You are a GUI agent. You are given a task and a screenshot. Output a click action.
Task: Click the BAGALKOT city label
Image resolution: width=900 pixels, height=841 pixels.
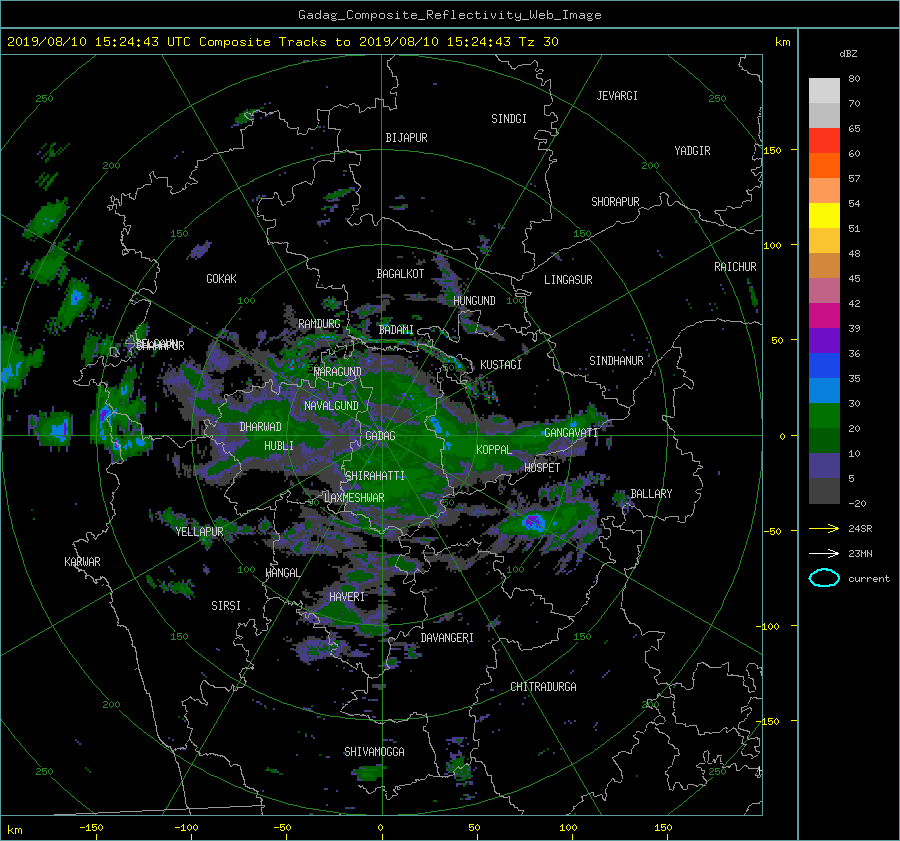coord(400,274)
